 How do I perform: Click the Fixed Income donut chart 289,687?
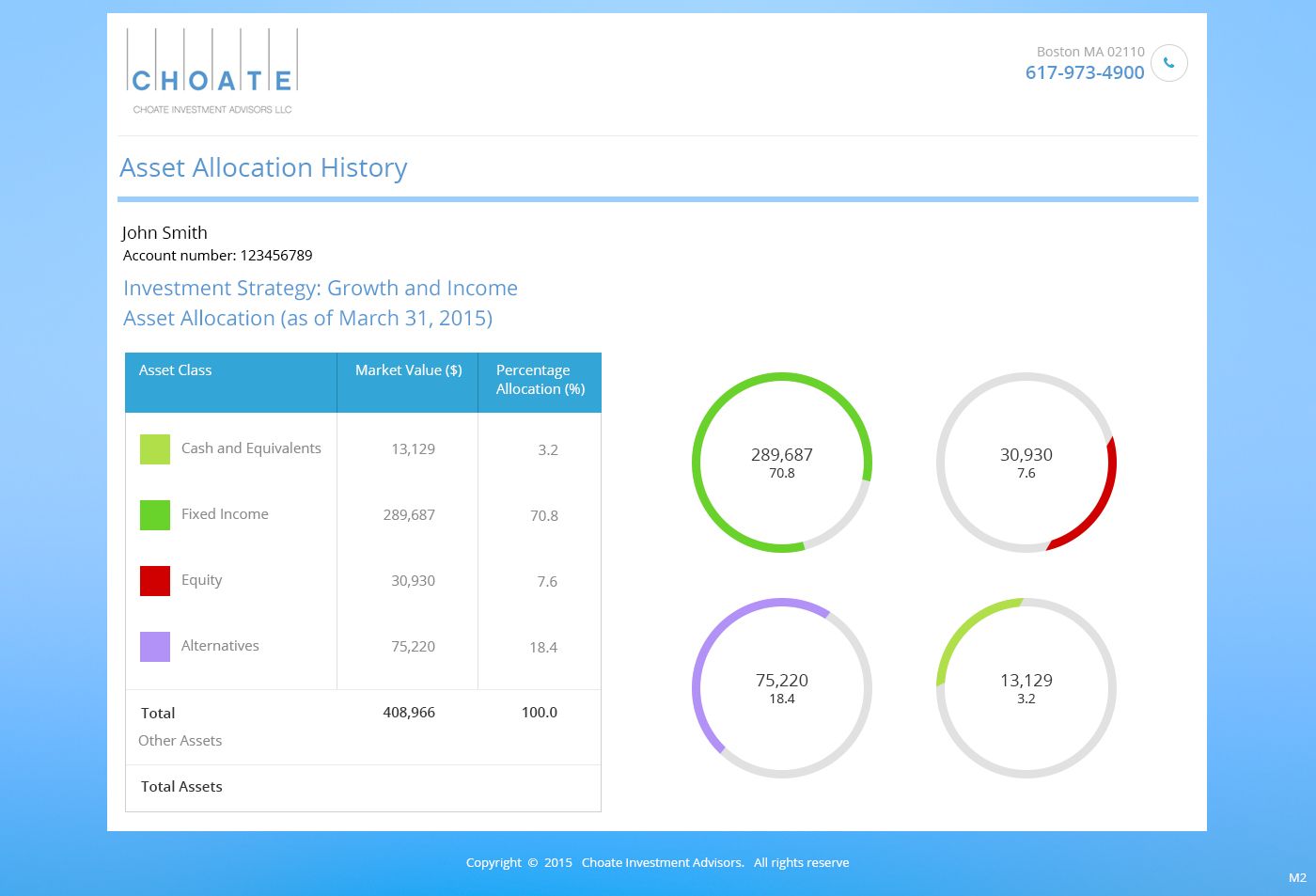pos(782,463)
